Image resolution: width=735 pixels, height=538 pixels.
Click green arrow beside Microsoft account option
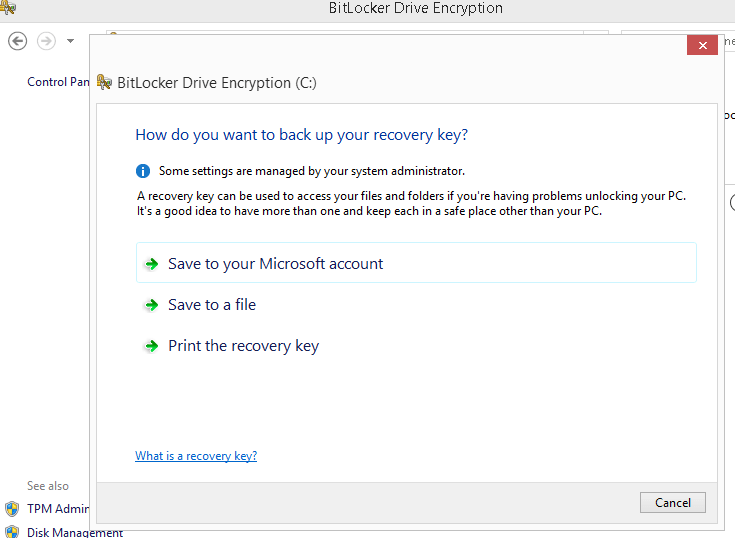click(151, 264)
